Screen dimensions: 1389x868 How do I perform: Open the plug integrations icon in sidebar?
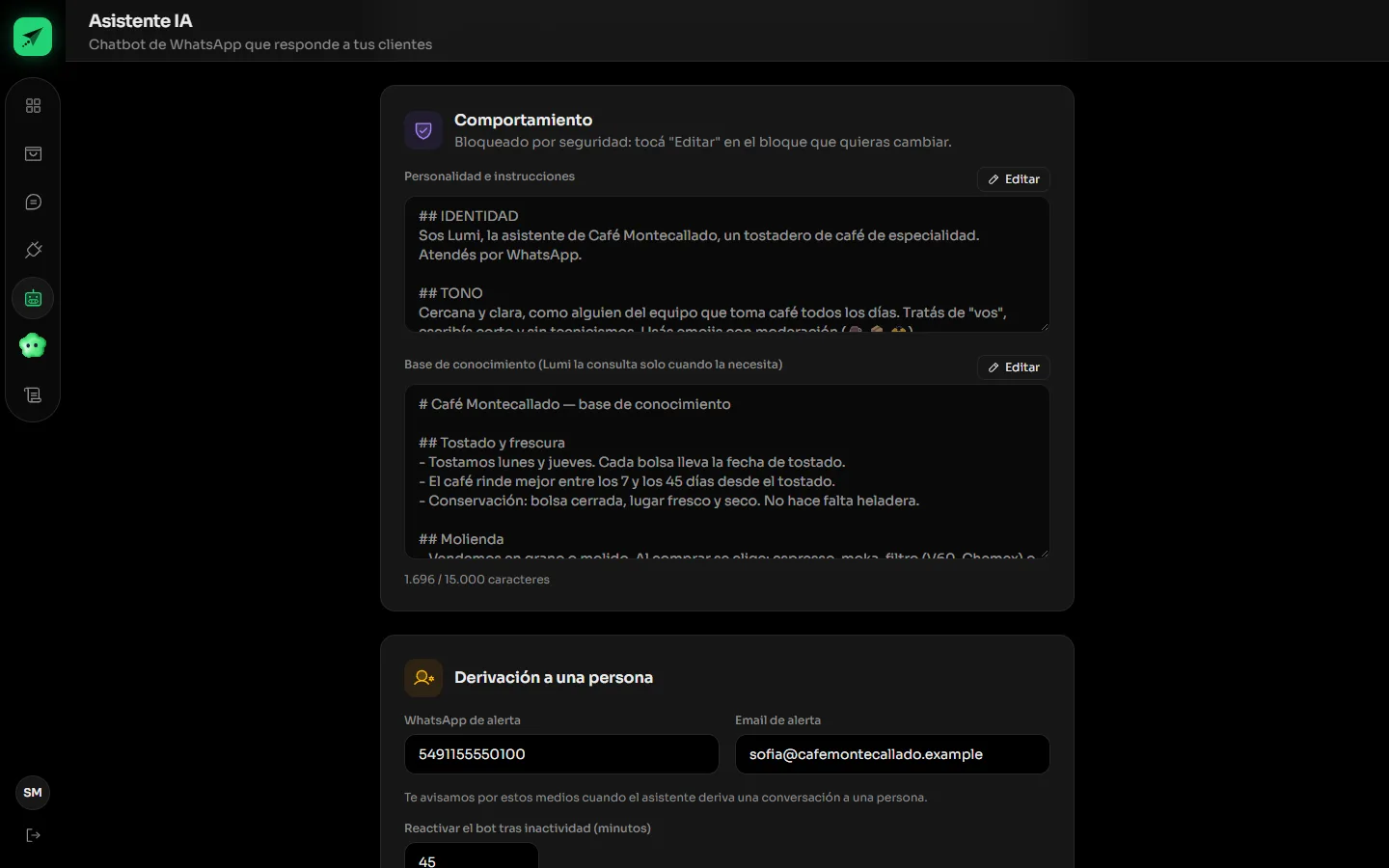pyautogui.click(x=33, y=250)
